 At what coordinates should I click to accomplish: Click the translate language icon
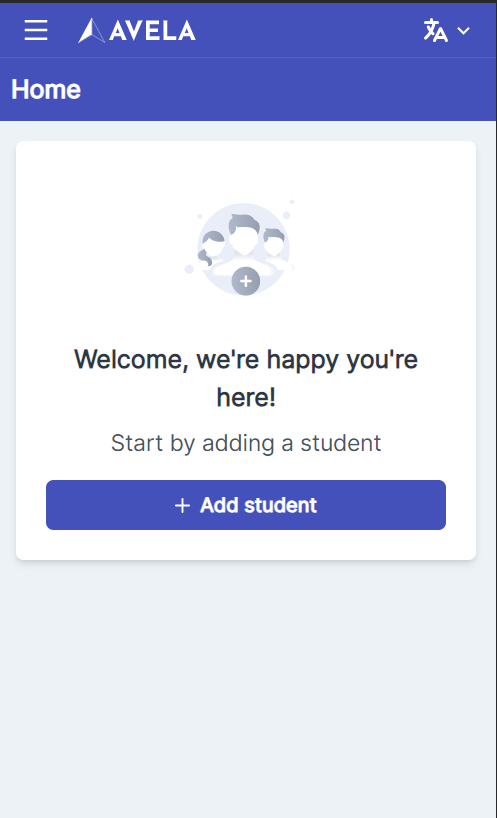[x=435, y=30]
